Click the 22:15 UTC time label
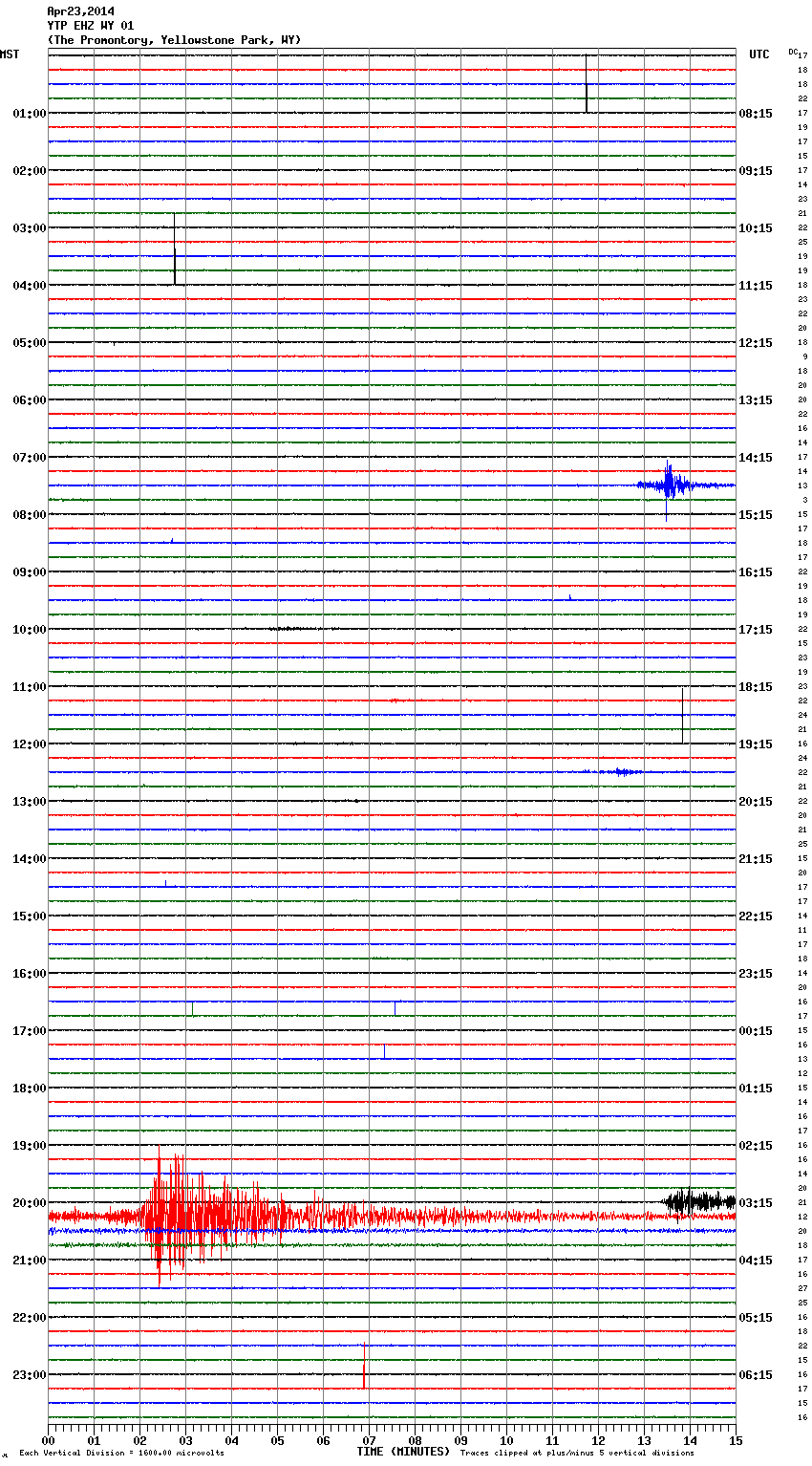Image resolution: width=812 pixels, height=1466 pixels. (756, 916)
